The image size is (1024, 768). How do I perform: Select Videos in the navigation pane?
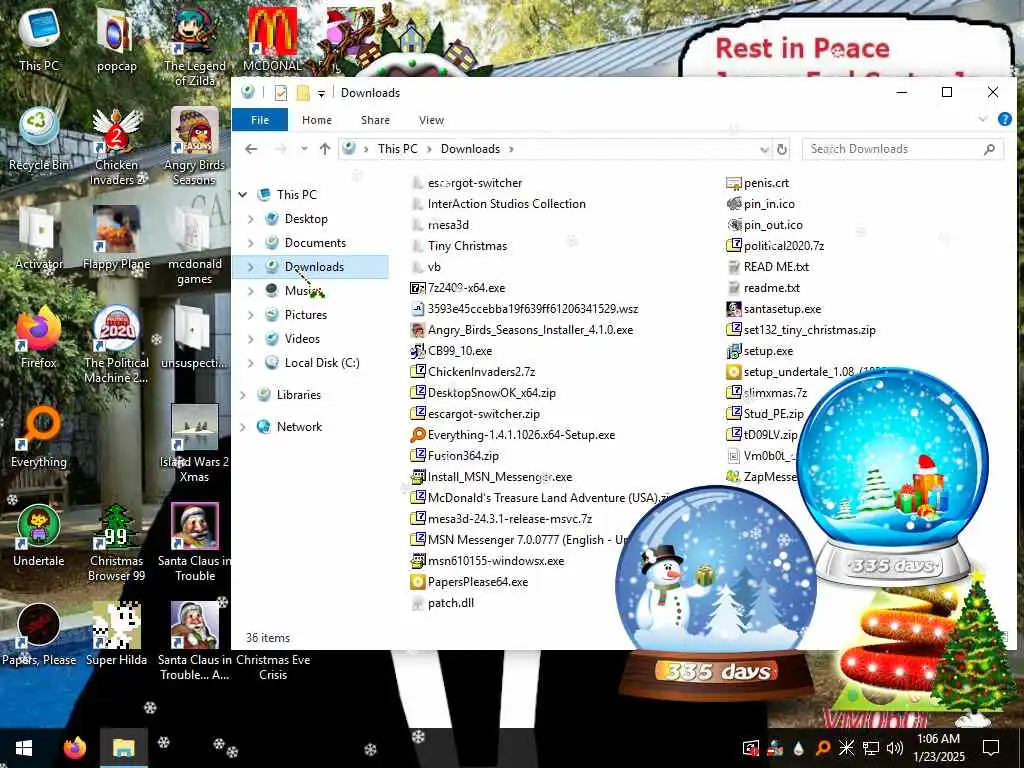(x=302, y=339)
